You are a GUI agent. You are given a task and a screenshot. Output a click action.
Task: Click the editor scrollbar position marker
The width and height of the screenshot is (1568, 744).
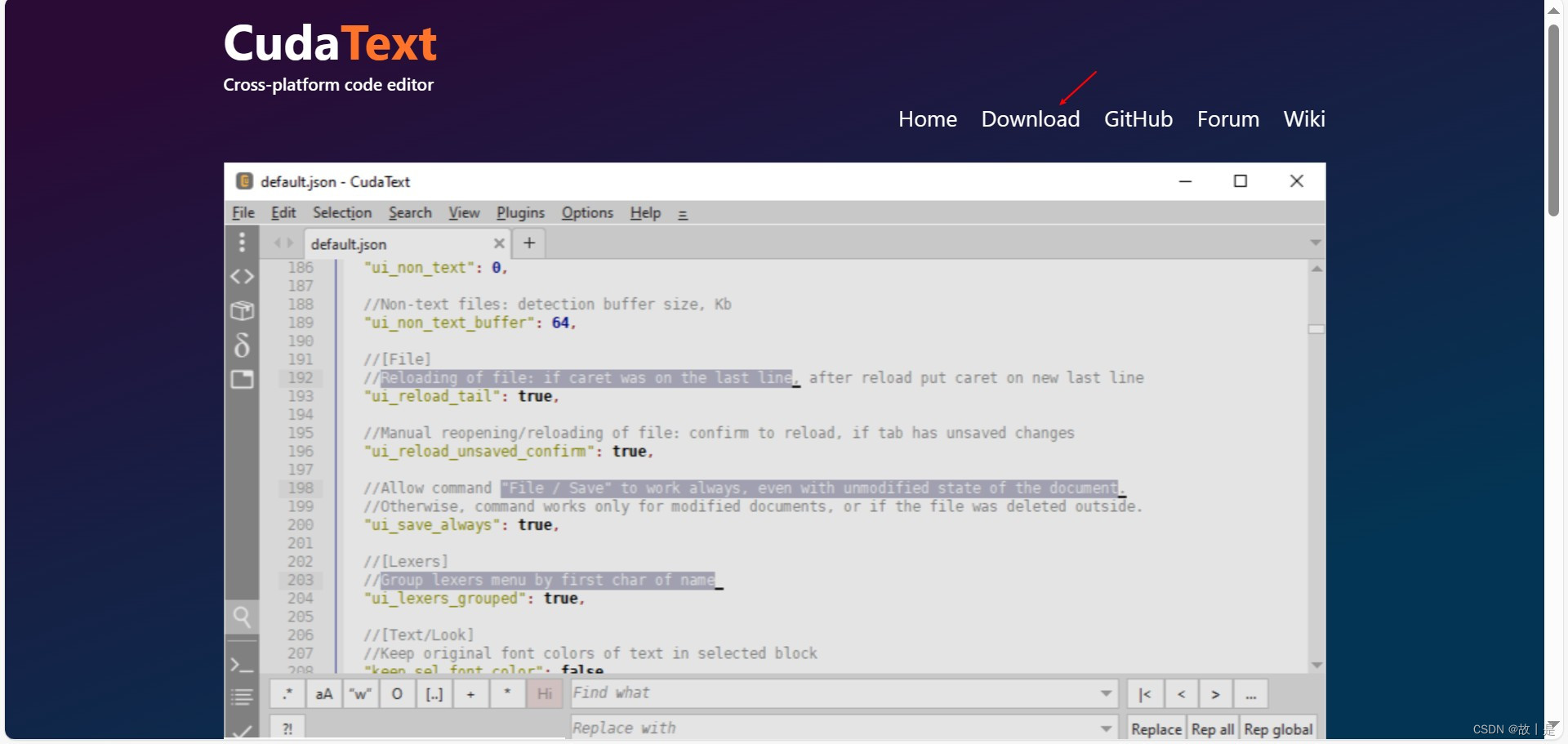(1316, 329)
